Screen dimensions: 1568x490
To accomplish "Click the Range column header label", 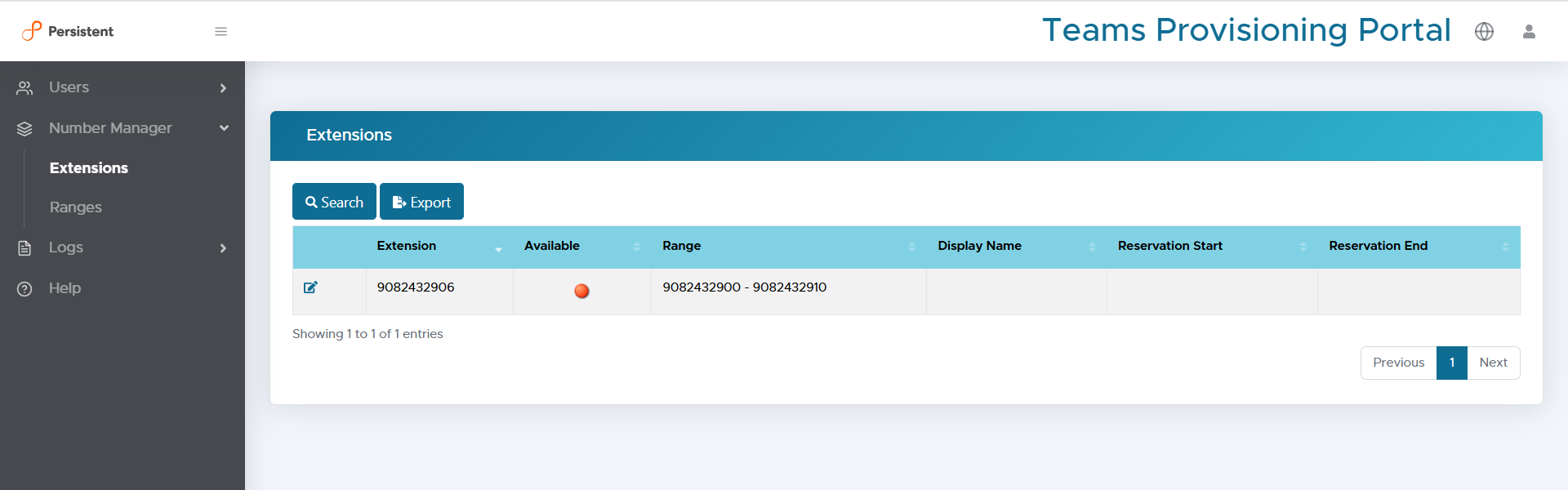I will point(682,246).
